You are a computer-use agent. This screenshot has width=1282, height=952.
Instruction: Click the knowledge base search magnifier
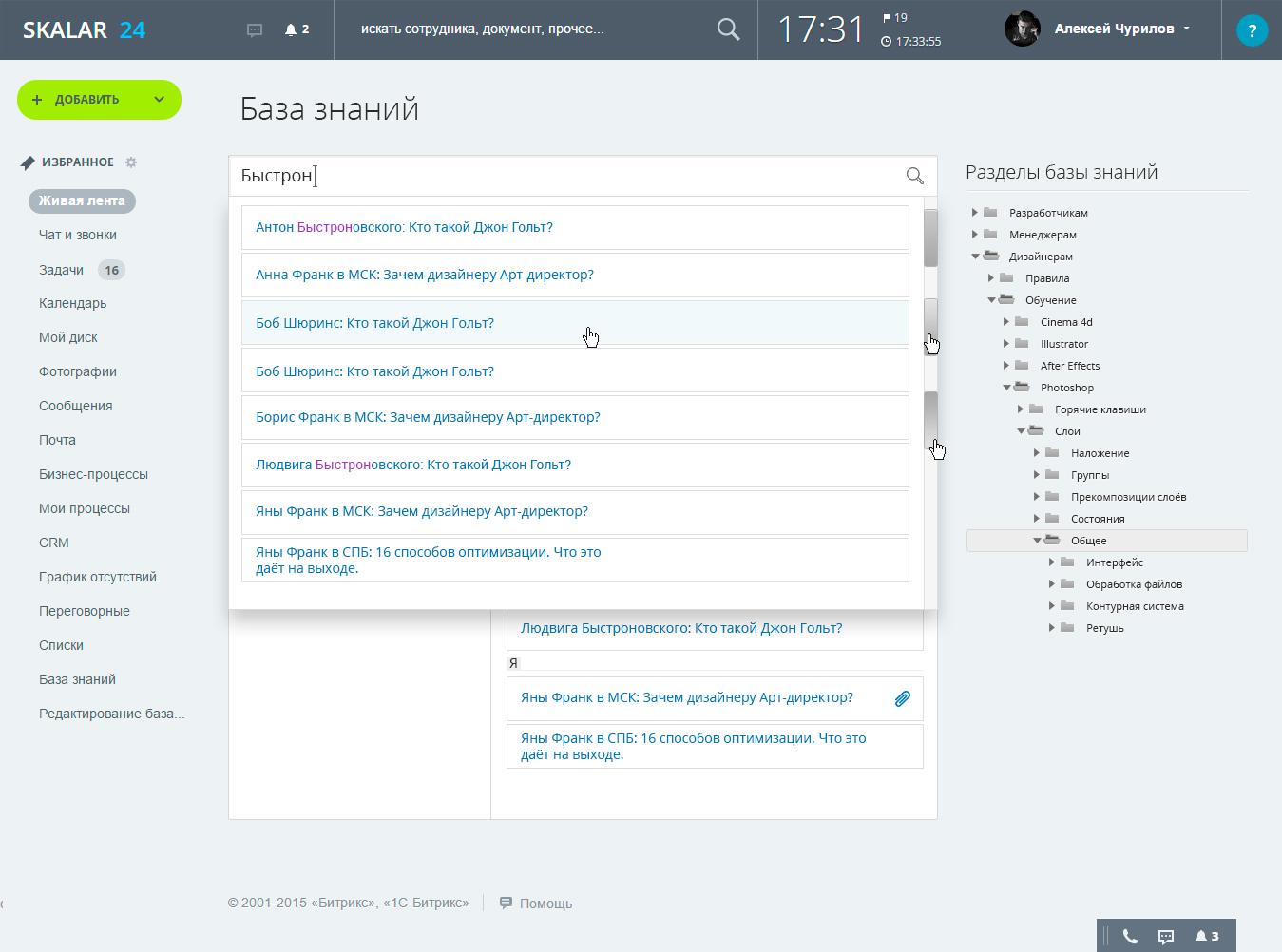click(914, 176)
